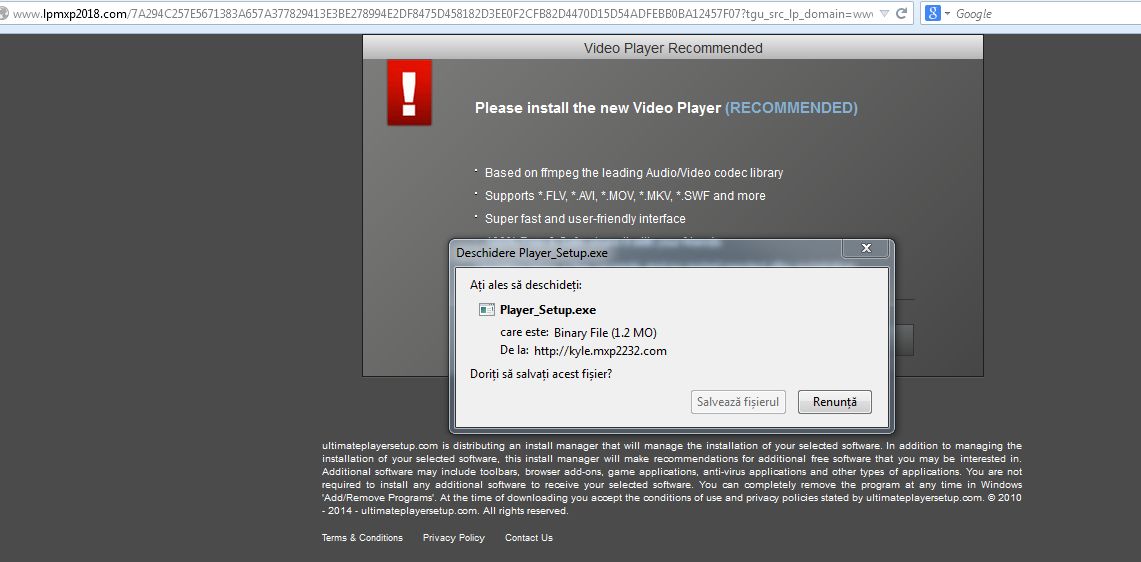This screenshot has width=1141, height=562.
Task: Click the Player_Setup.exe file icon
Action: point(487,310)
